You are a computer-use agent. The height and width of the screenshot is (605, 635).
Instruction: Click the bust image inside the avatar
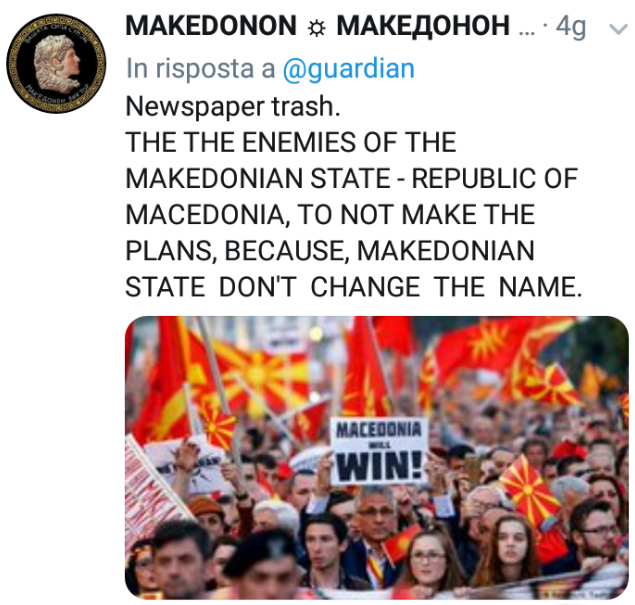[57, 63]
